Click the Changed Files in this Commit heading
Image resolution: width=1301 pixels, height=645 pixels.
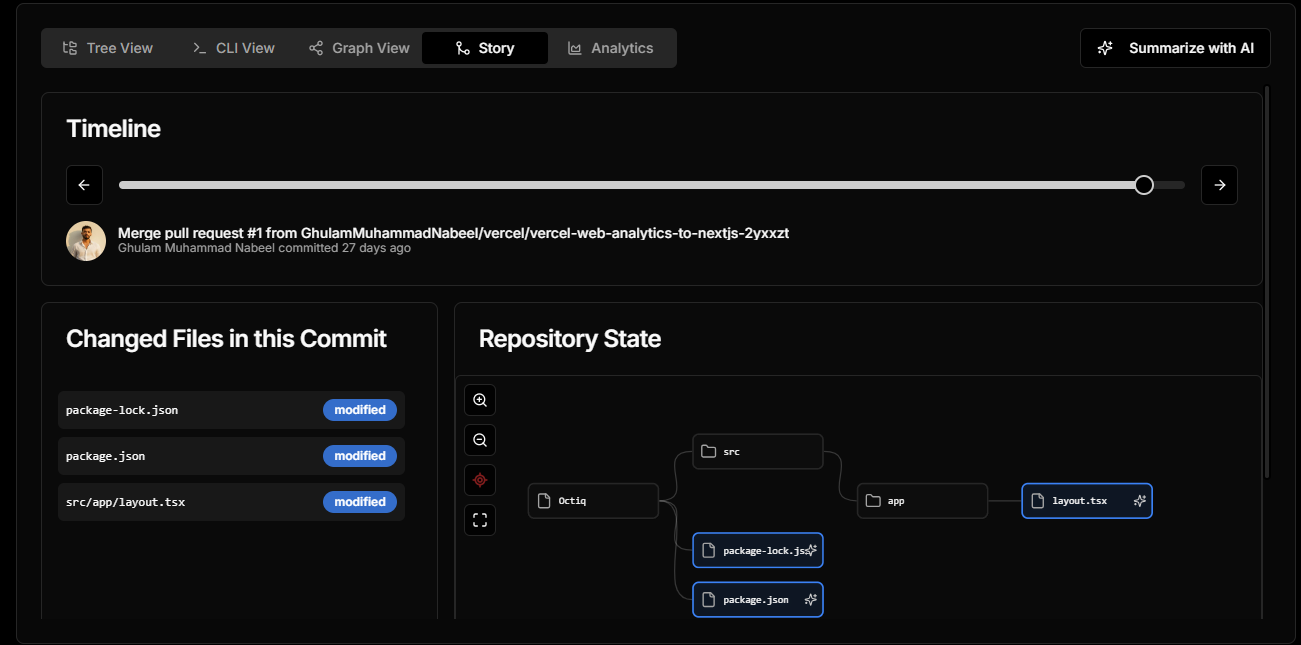tap(226, 339)
